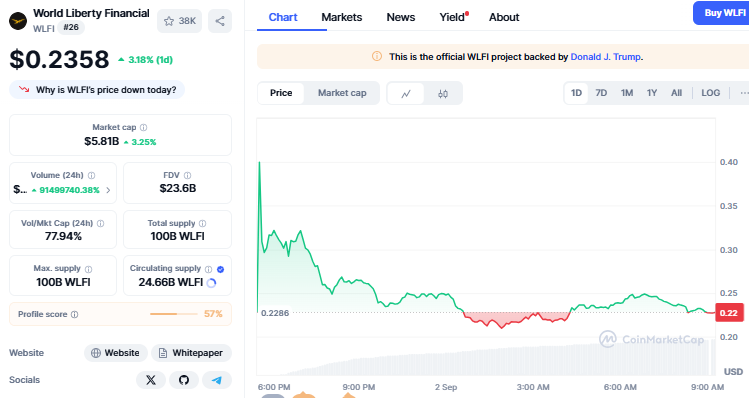Toggle LOG scale on the chart

710,93
